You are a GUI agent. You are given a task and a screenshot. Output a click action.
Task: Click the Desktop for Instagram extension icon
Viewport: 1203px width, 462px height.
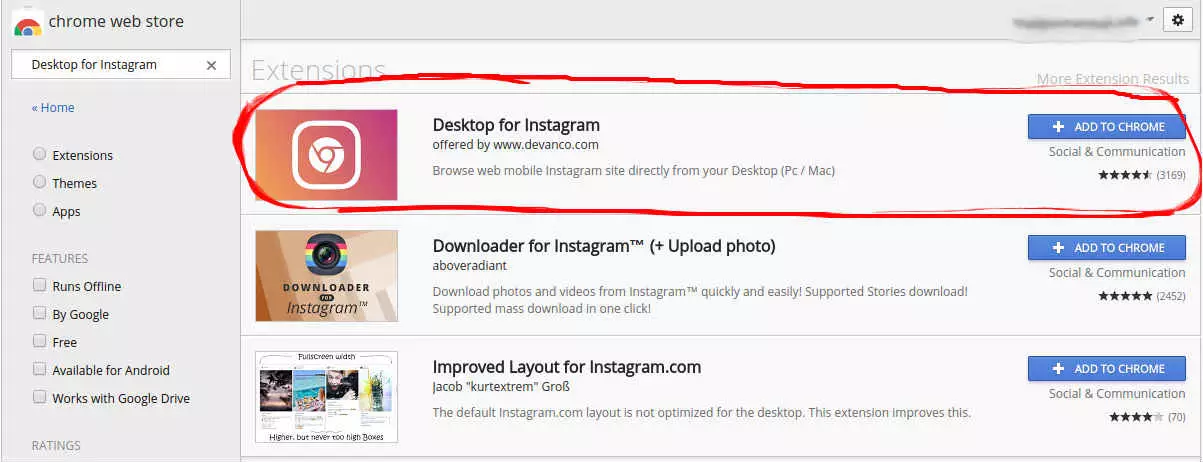pyautogui.click(x=326, y=155)
